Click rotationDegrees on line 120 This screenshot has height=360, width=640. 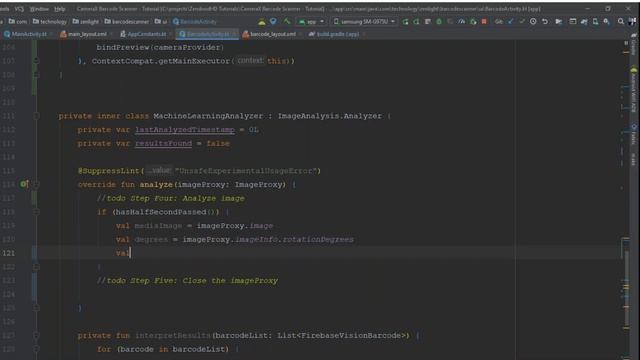point(318,240)
